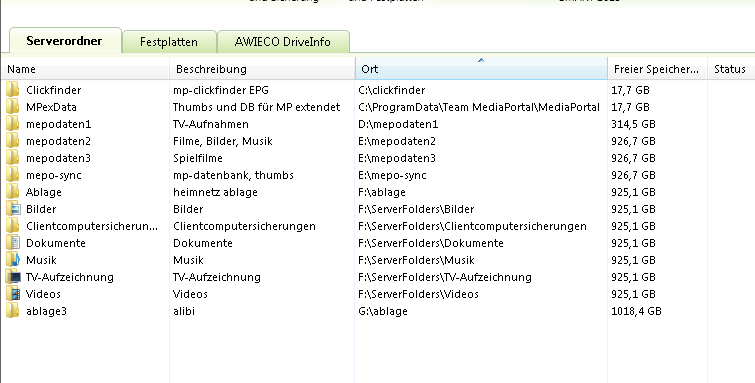This screenshot has height=383, width=755.
Task: Click description 'Spielfilme'
Action: click(198, 158)
